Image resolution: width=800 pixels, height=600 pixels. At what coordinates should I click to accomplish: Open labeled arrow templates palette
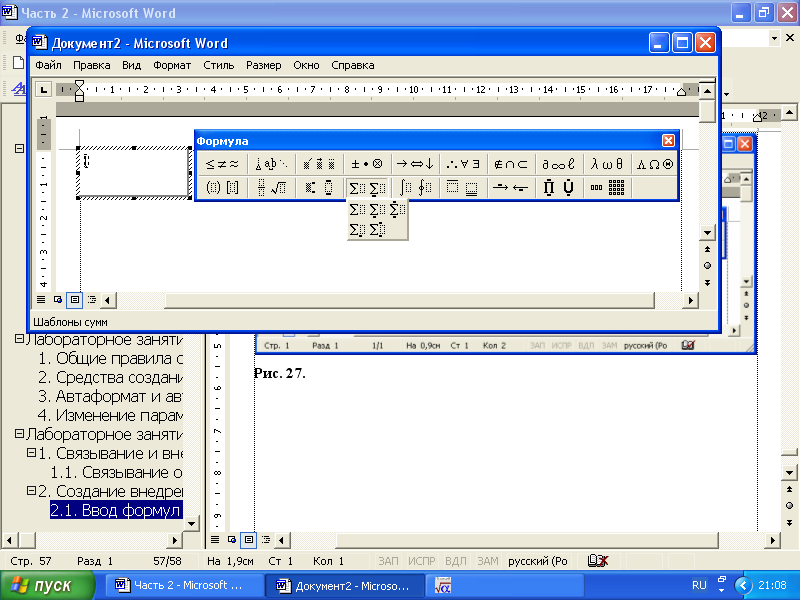point(511,187)
